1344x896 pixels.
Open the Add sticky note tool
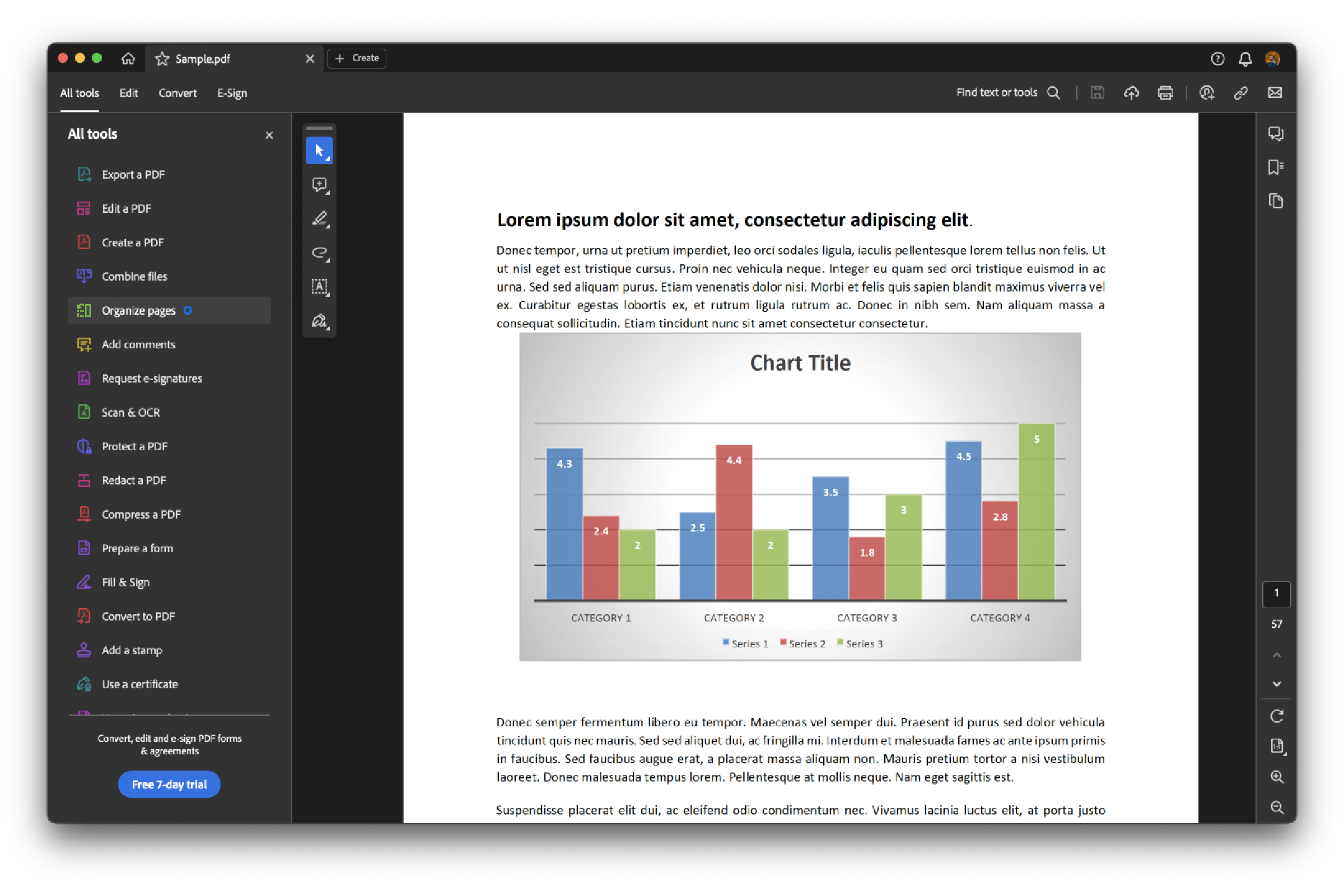320,184
